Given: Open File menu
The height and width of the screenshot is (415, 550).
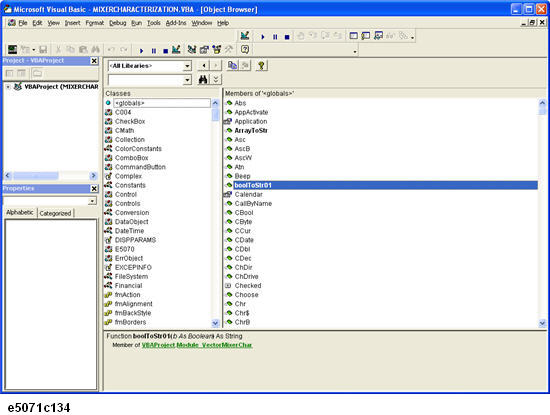Looking at the screenshot, I should 23,23.
